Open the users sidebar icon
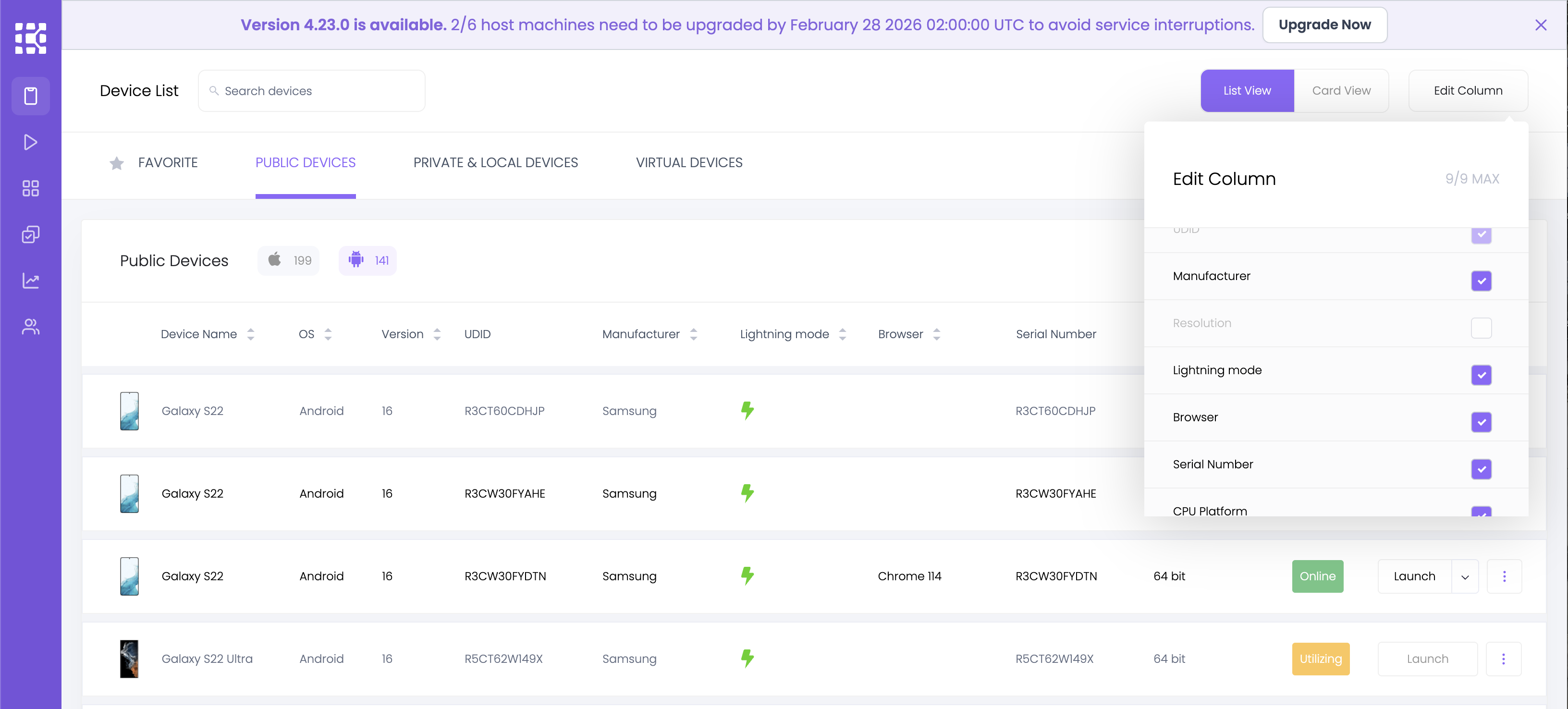The height and width of the screenshot is (709, 1568). click(30, 327)
